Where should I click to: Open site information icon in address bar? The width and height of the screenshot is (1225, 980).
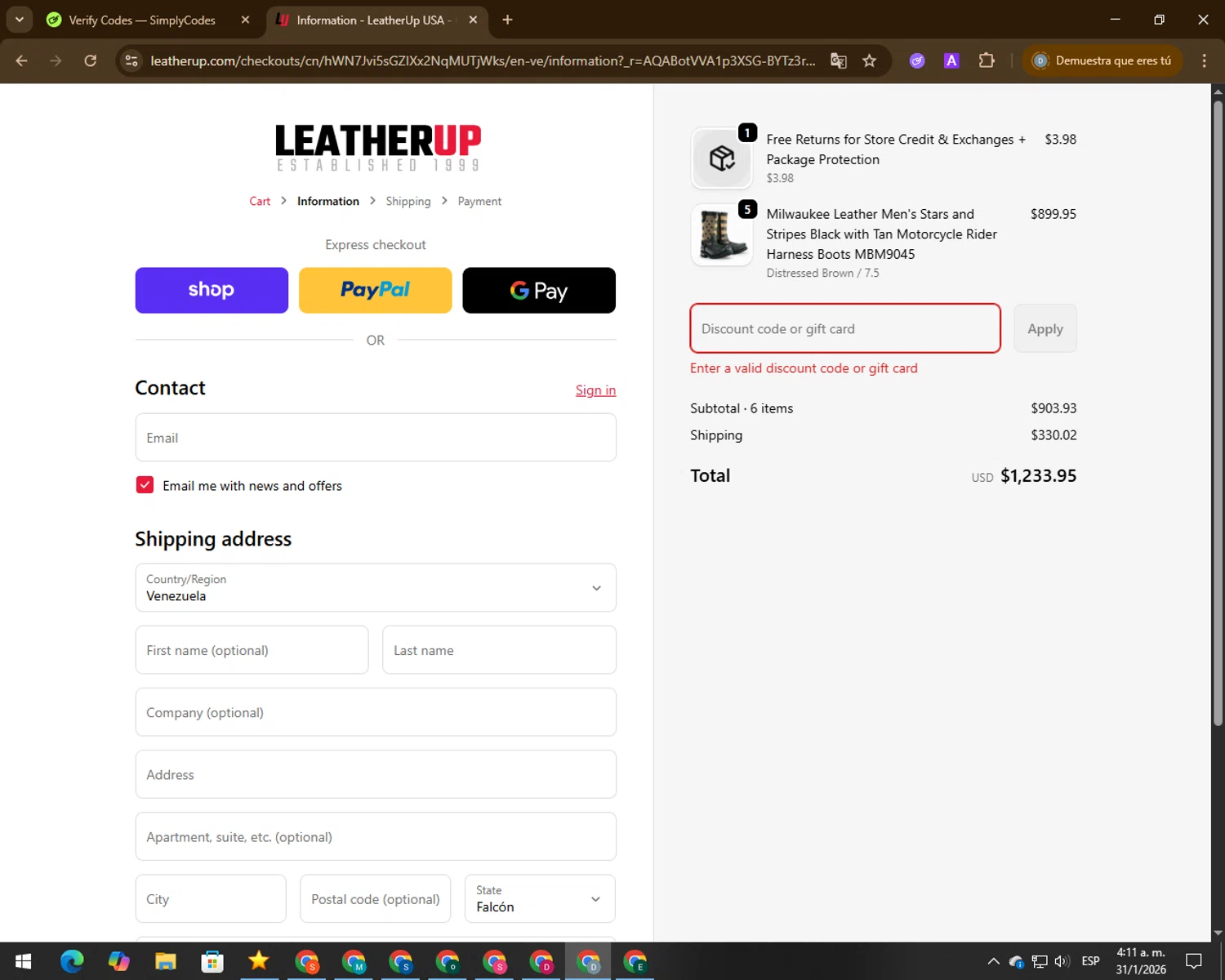[131, 60]
